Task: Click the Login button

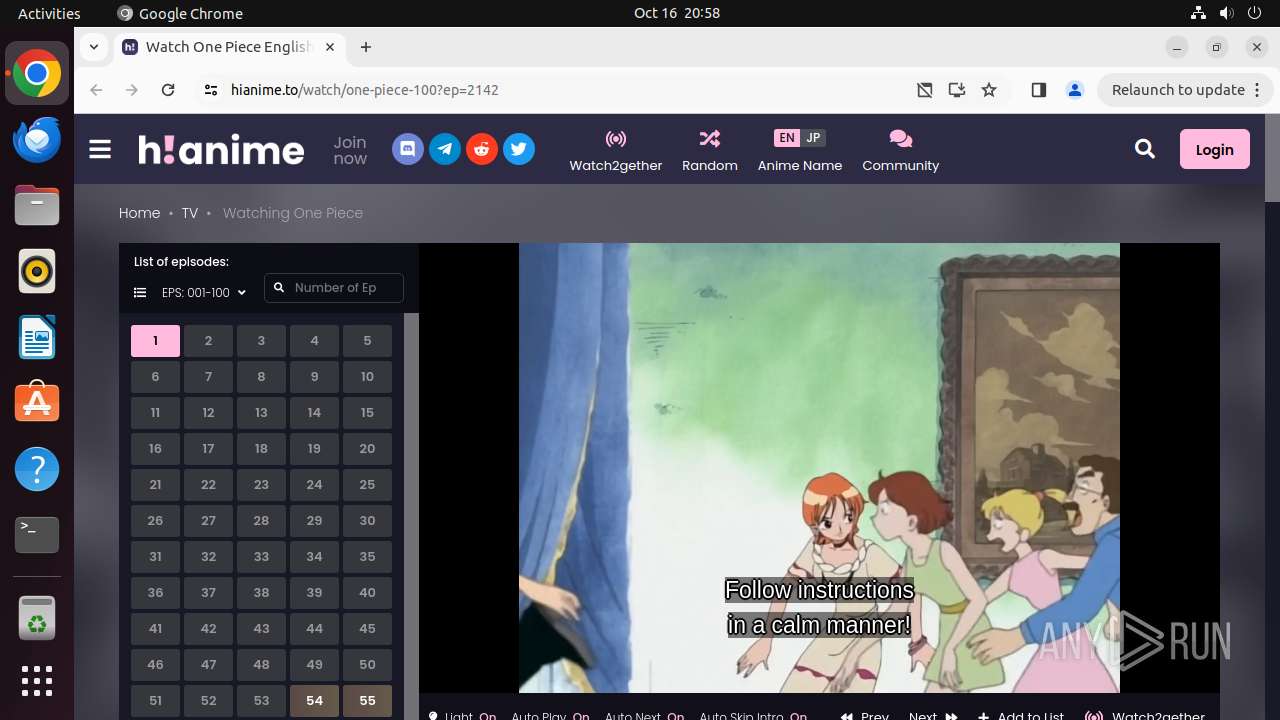Action: tap(1215, 149)
